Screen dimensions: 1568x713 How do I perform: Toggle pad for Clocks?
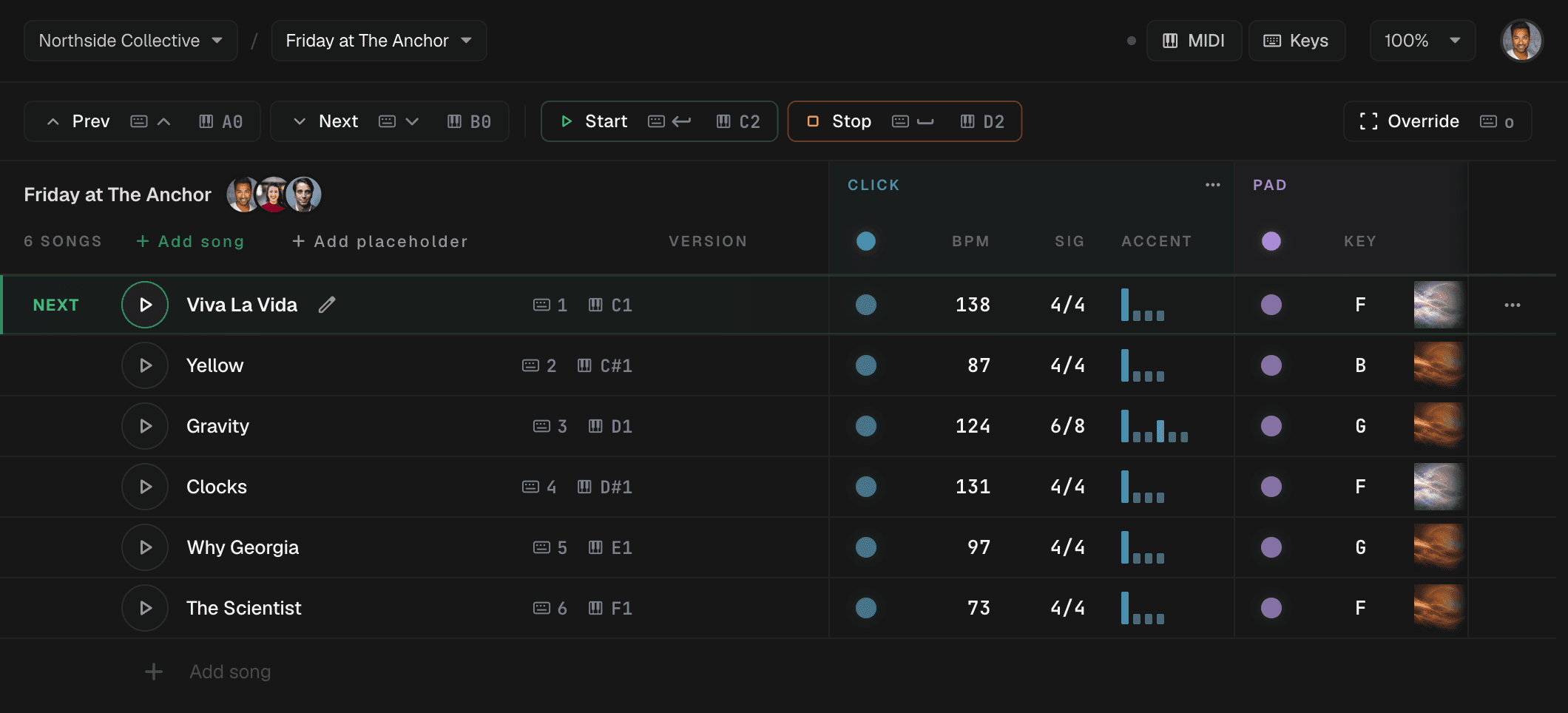point(1271,487)
